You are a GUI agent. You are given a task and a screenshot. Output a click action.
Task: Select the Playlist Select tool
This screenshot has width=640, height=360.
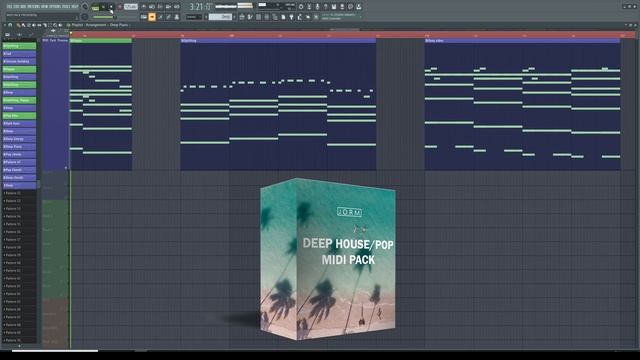click(50, 25)
